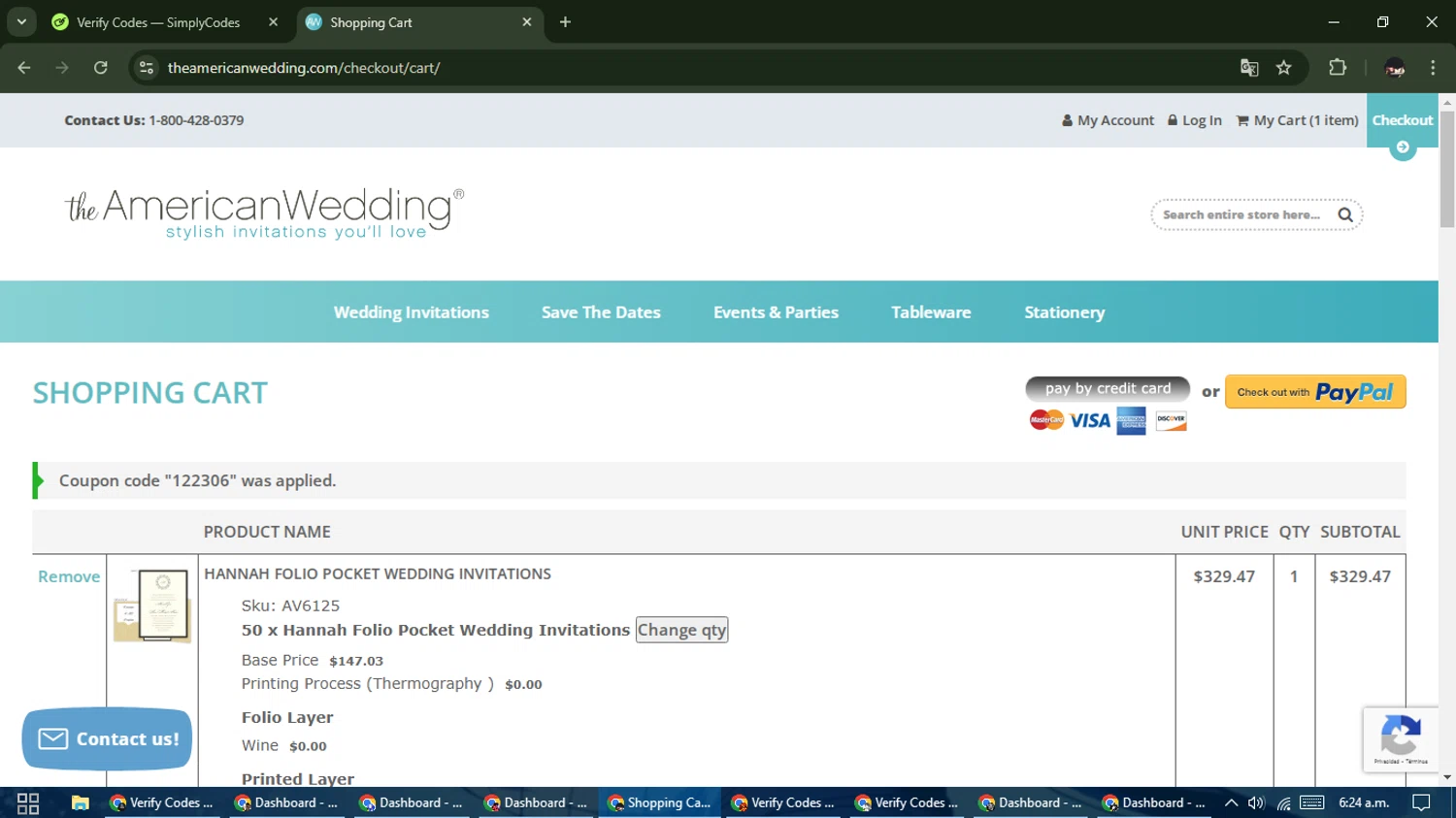This screenshot has height=818, width=1456.
Task: Open the Contact us! chat widget
Action: click(107, 739)
